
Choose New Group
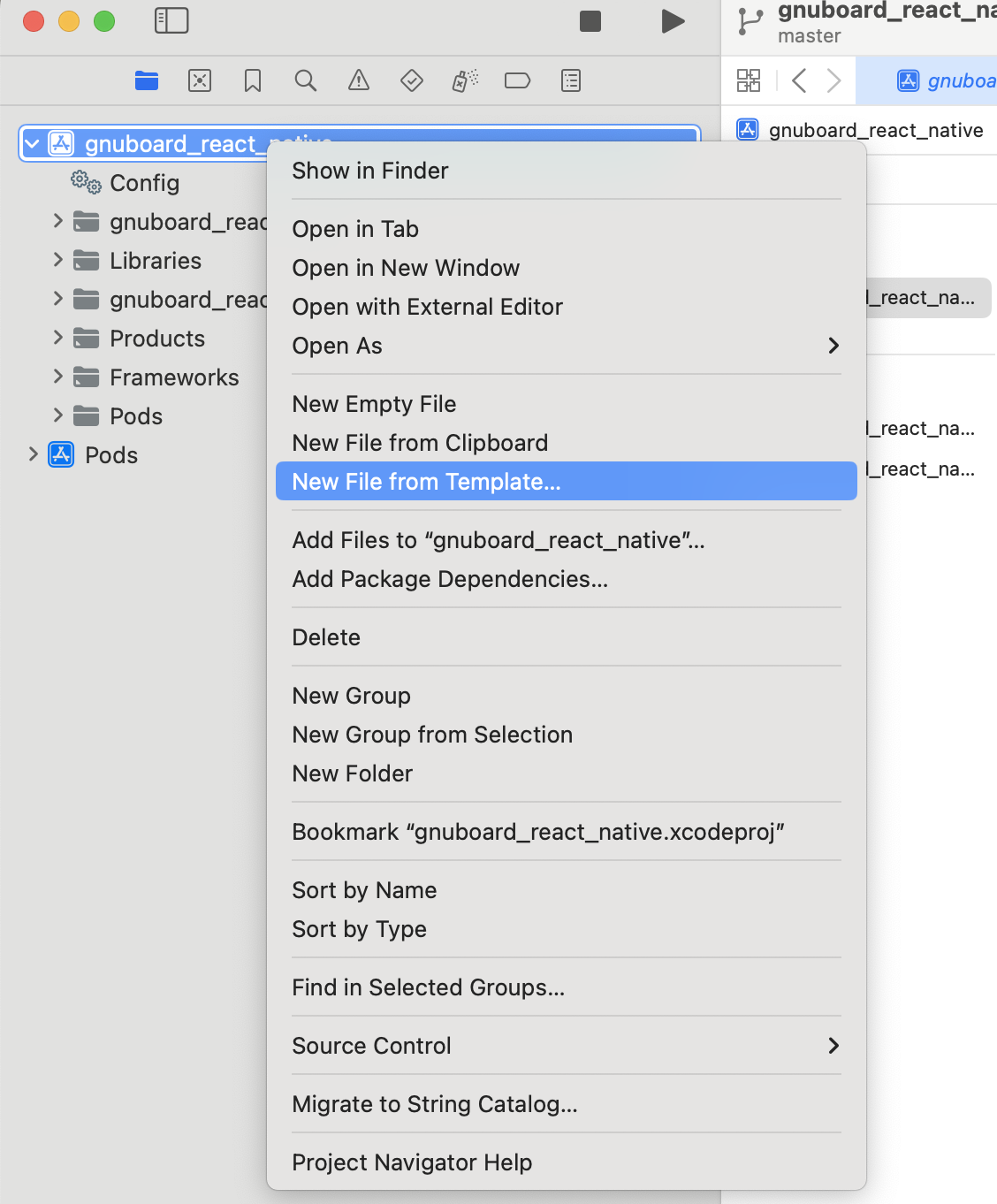[567, 696]
